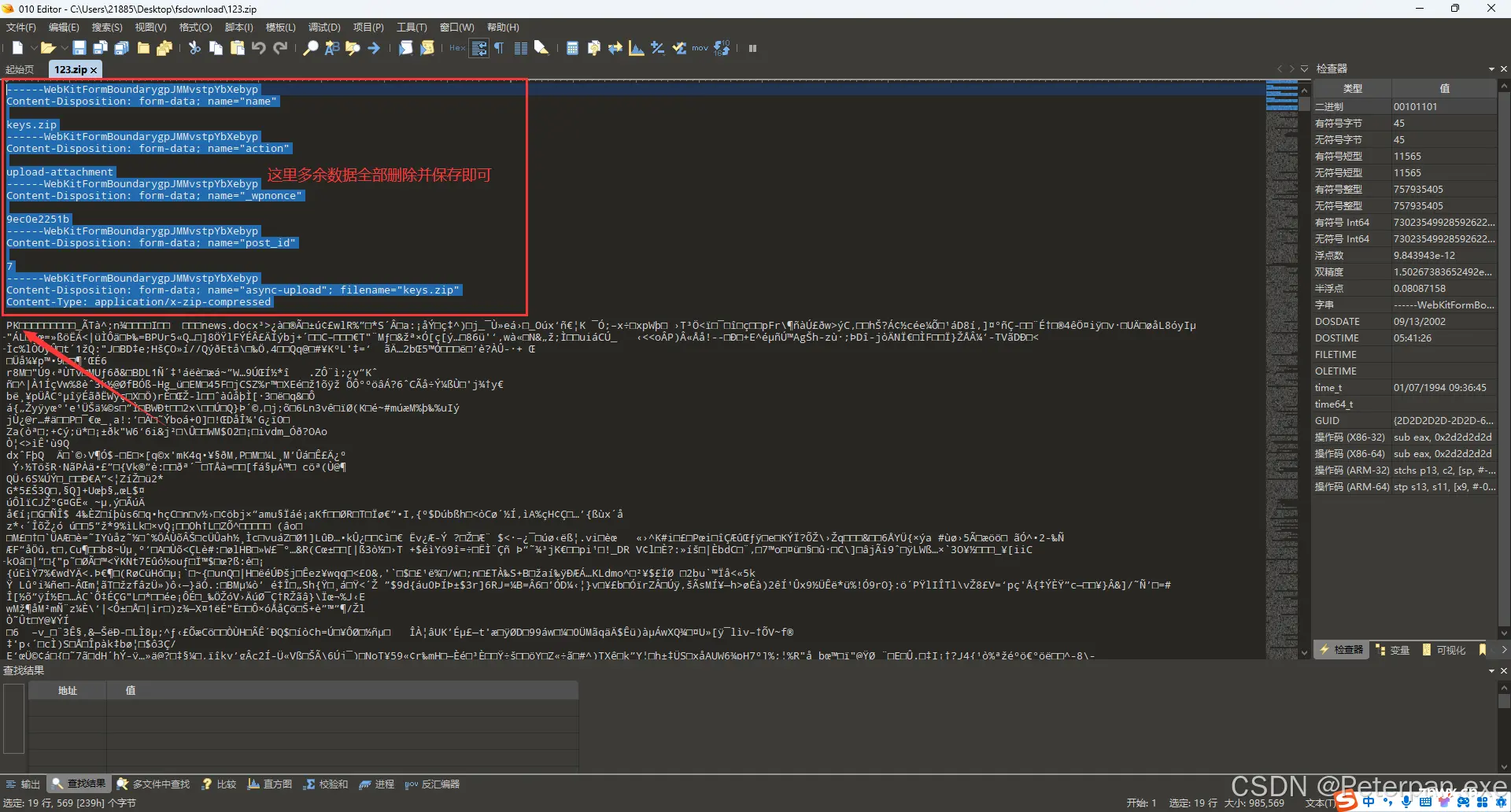Click the Histogram chart toolbar icon
The width and height of the screenshot is (1511, 812).
[637, 48]
